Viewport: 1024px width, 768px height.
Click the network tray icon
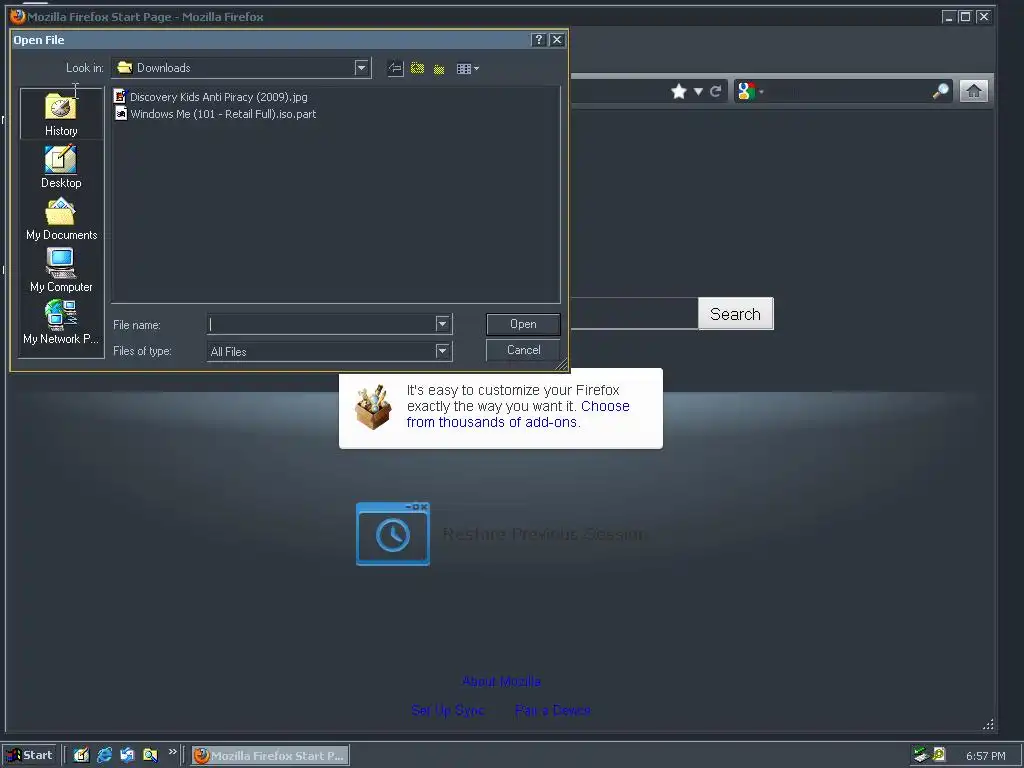coord(921,755)
